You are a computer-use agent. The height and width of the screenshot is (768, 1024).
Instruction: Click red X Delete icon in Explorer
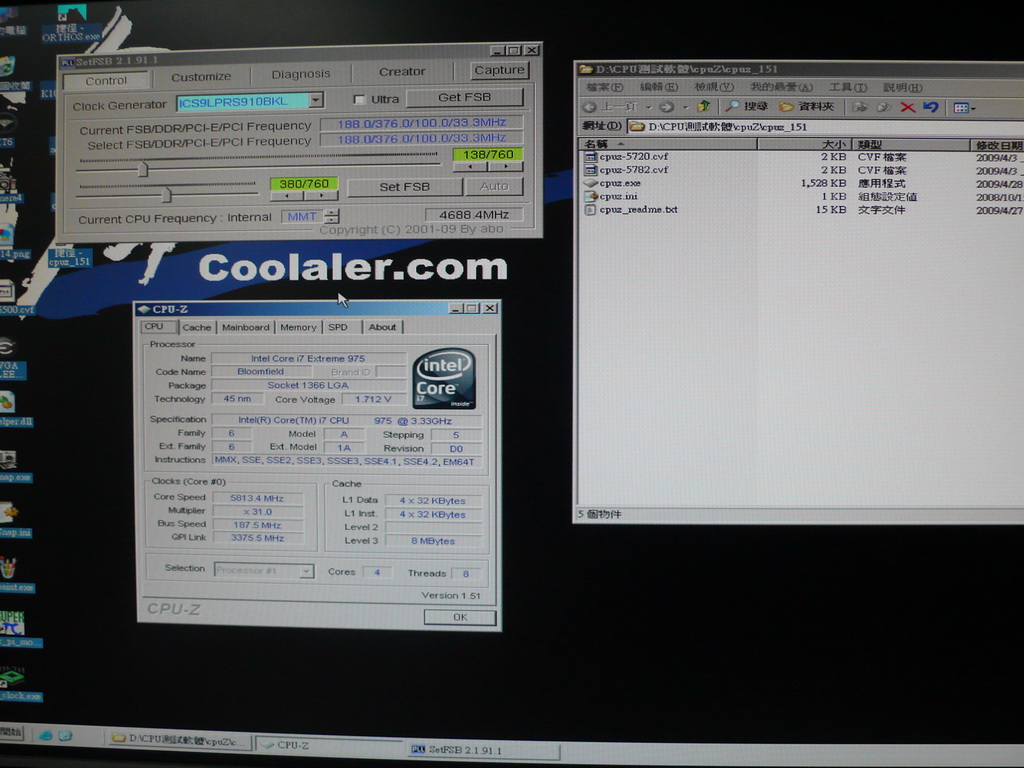click(x=907, y=107)
